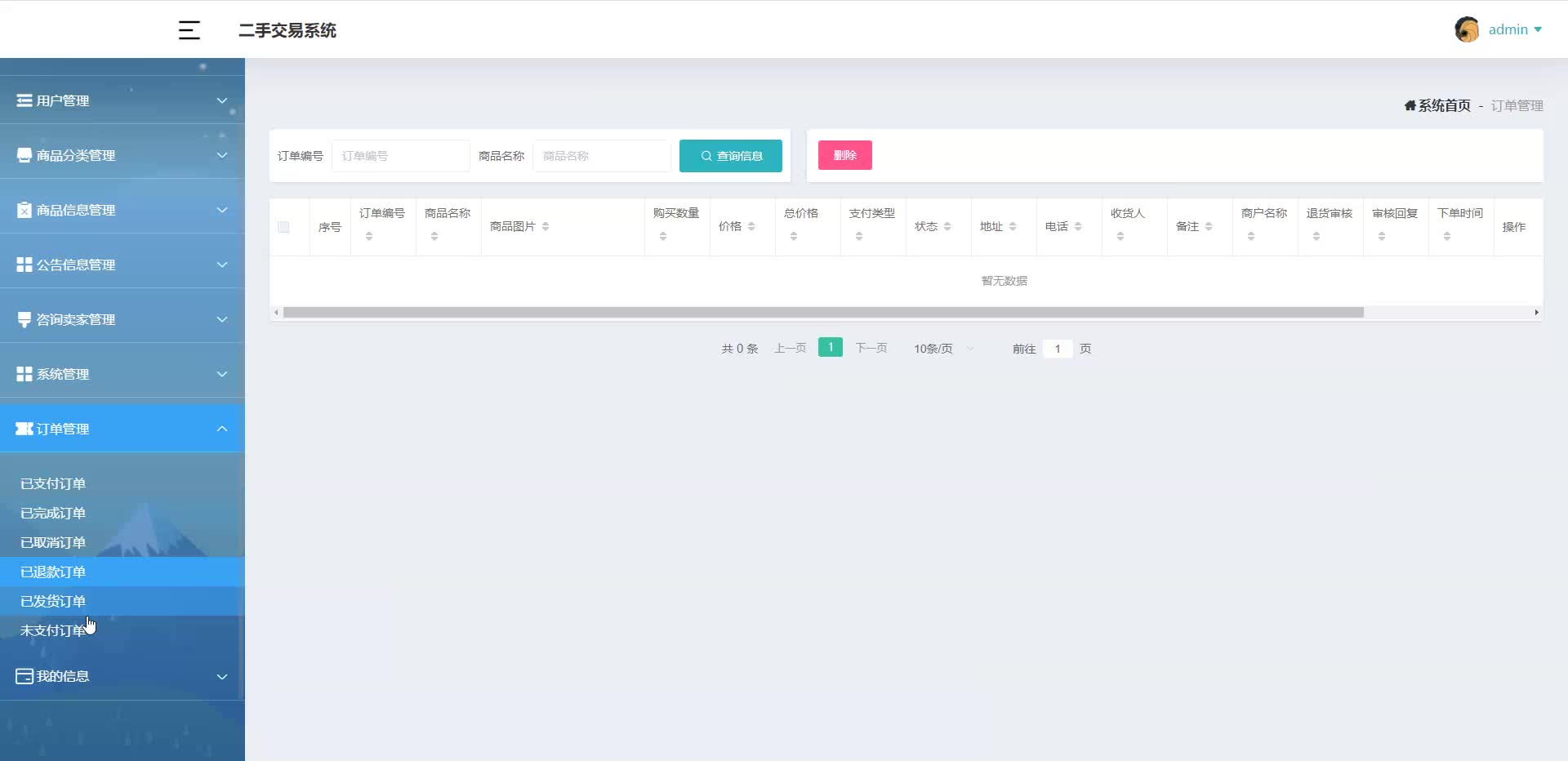Sort by 地址 column arrows
This screenshot has width=1568, height=761.
[1013, 226]
